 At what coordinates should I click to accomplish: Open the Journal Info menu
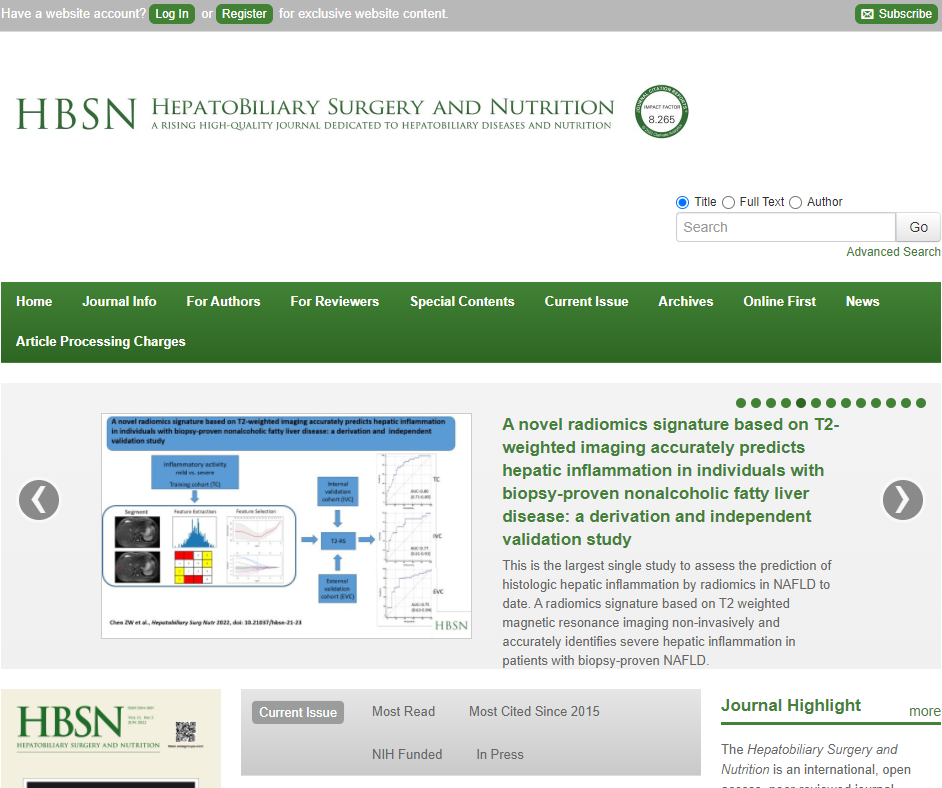click(x=119, y=302)
